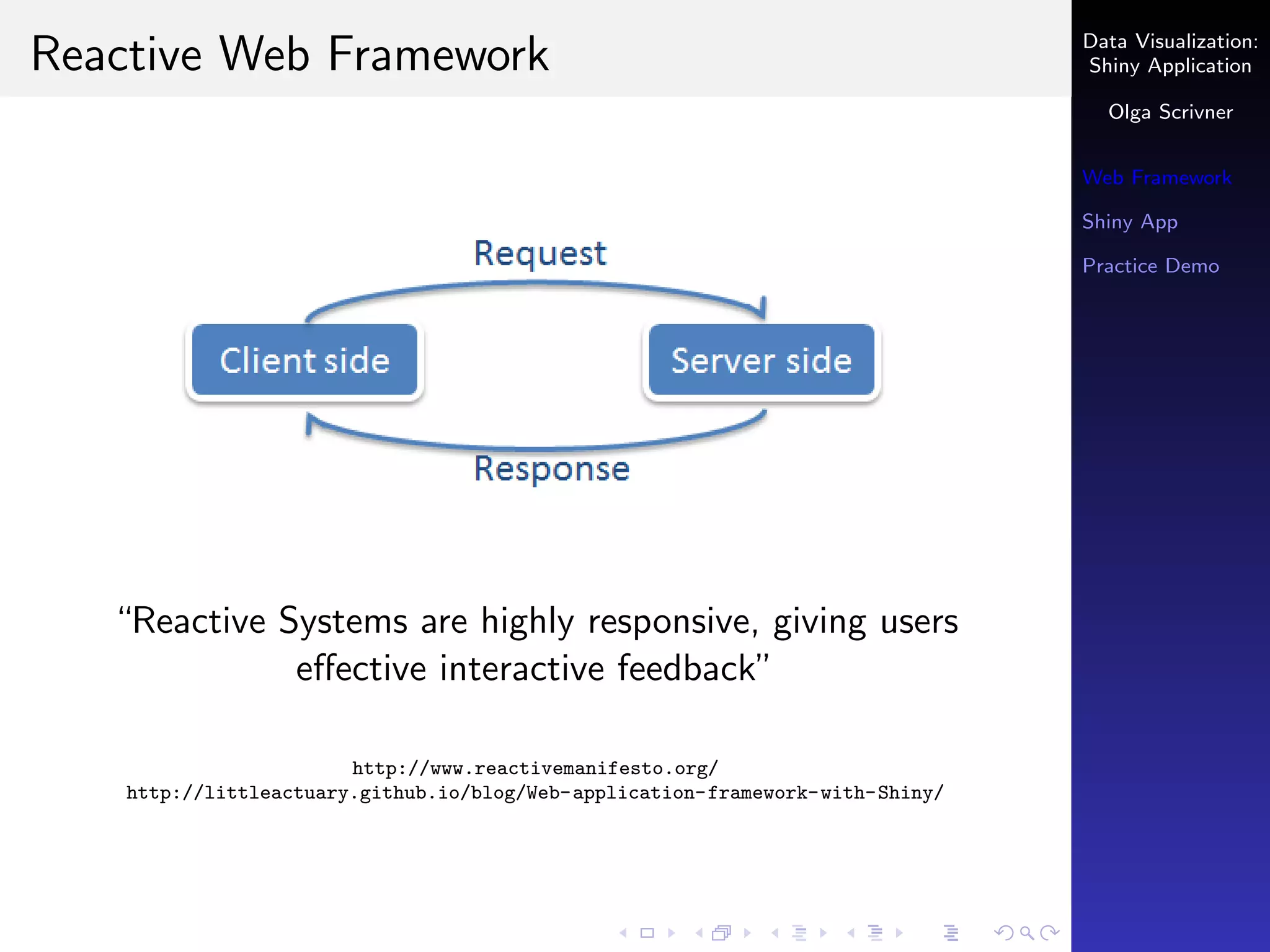
Task: Click the previous slide arrow in navigation bar
Action: (x=623, y=933)
